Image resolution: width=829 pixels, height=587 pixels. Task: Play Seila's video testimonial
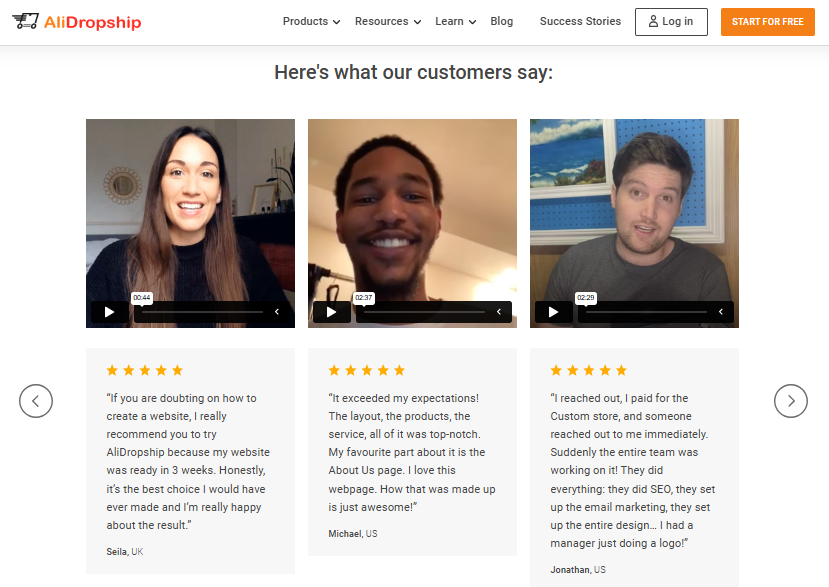click(x=109, y=312)
